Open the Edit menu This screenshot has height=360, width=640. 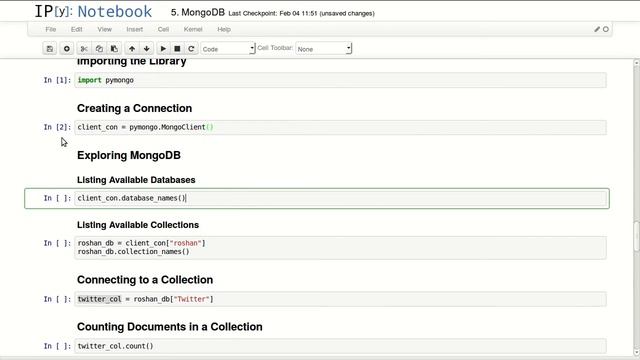click(x=76, y=29)
